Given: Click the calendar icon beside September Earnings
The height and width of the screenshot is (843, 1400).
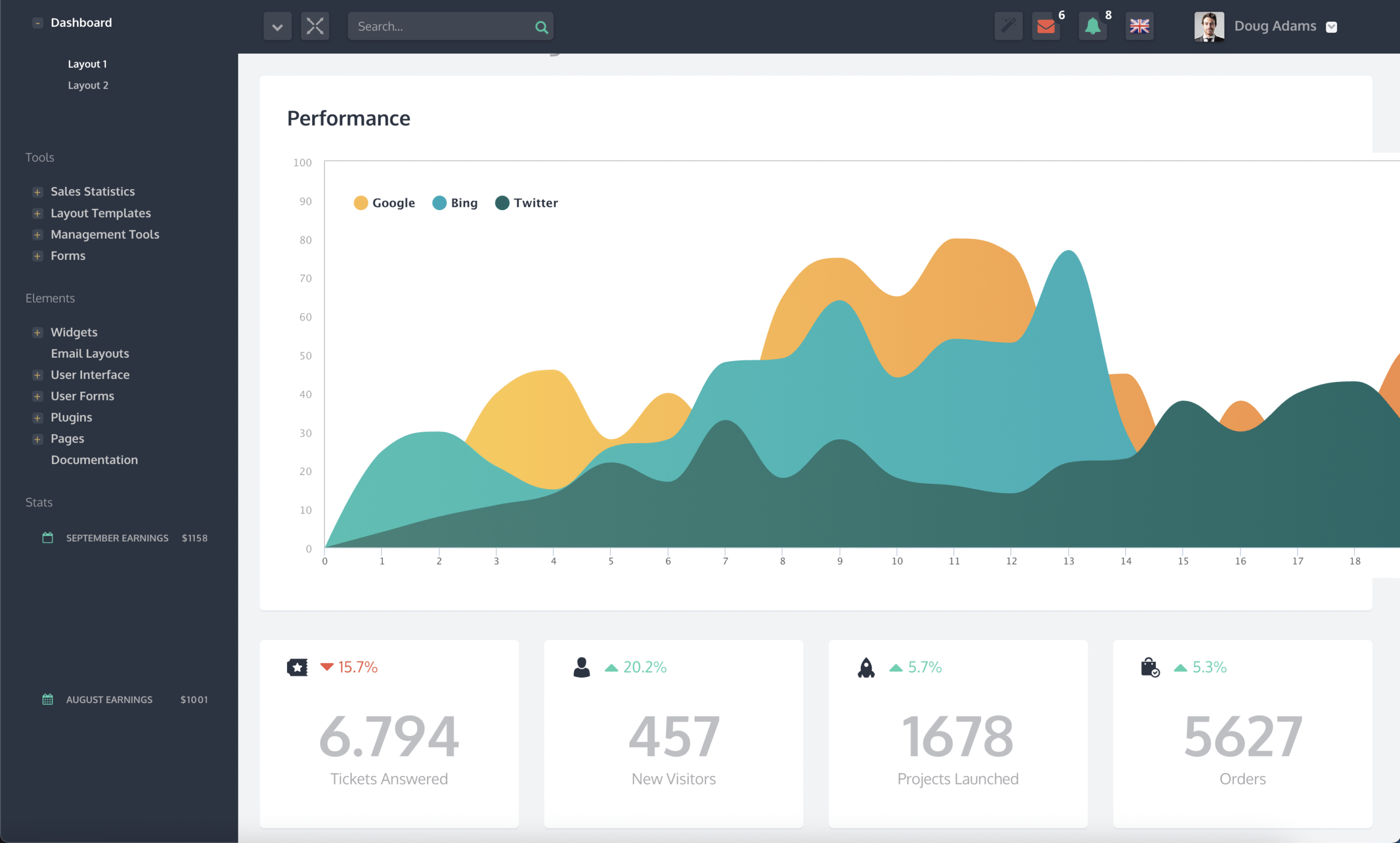Looking at the screenshot, I should [x=48, y=537].
